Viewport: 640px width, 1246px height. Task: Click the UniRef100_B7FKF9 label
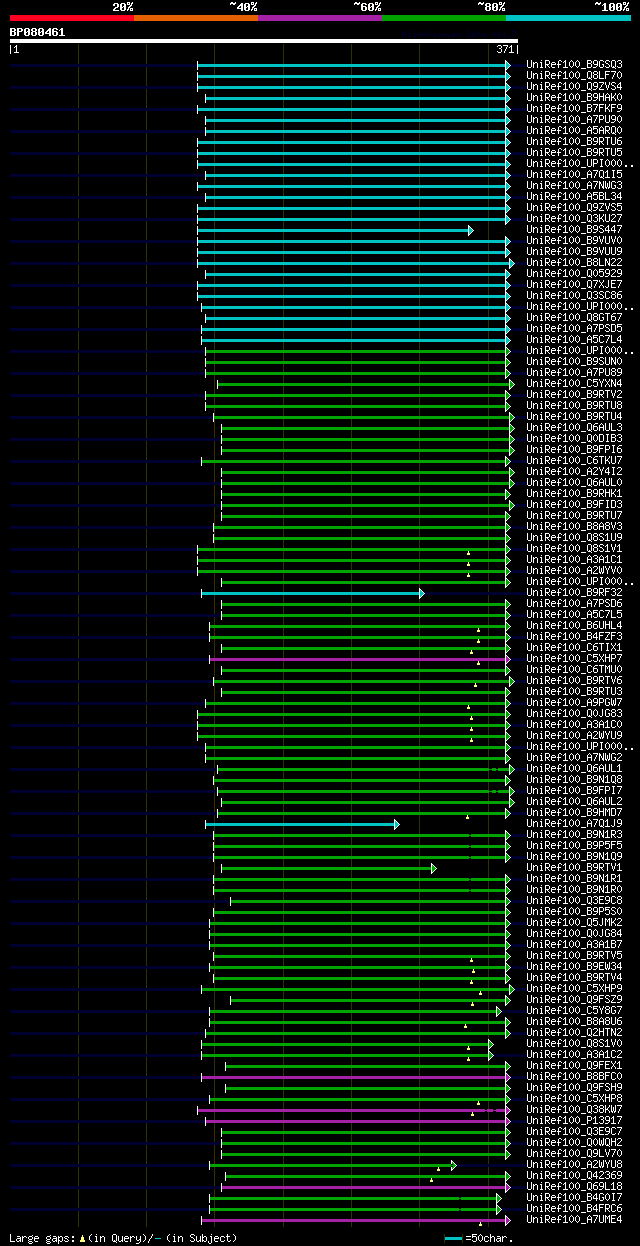(575, 108)
